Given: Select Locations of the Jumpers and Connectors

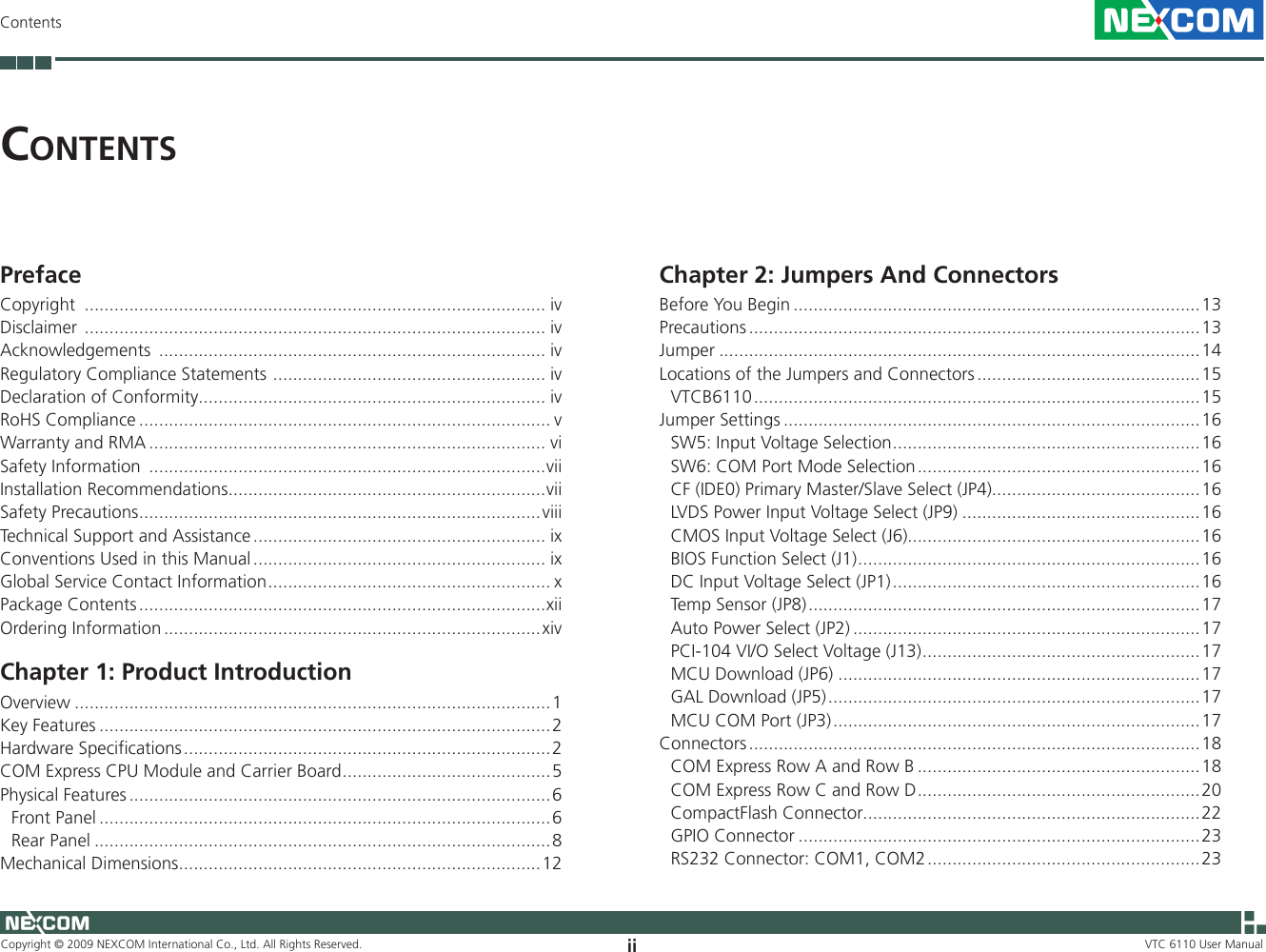Looking at the screenshot, I should tap(940, 374).
